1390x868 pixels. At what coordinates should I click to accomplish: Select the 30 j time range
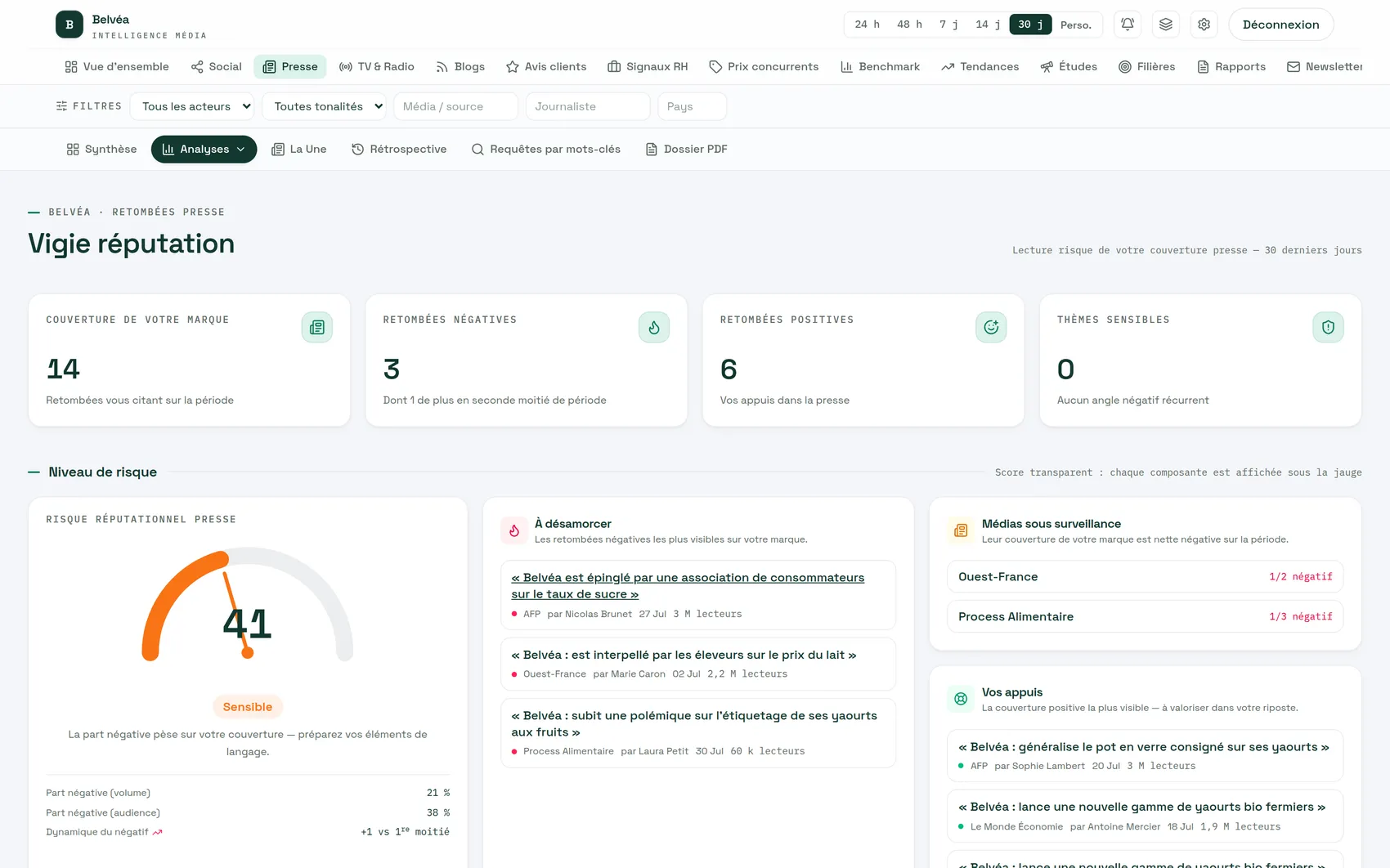tap(1030, 25)
